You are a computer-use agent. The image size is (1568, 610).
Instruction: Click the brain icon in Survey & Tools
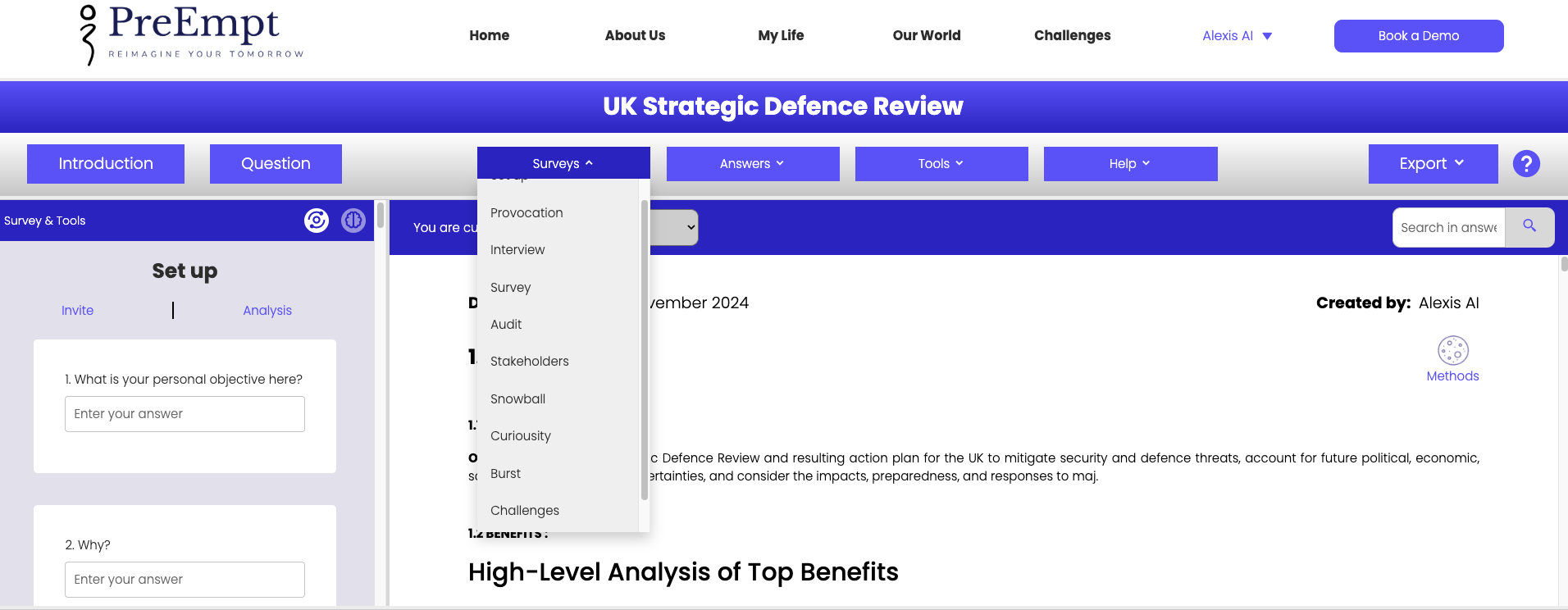tap(353, 221)
